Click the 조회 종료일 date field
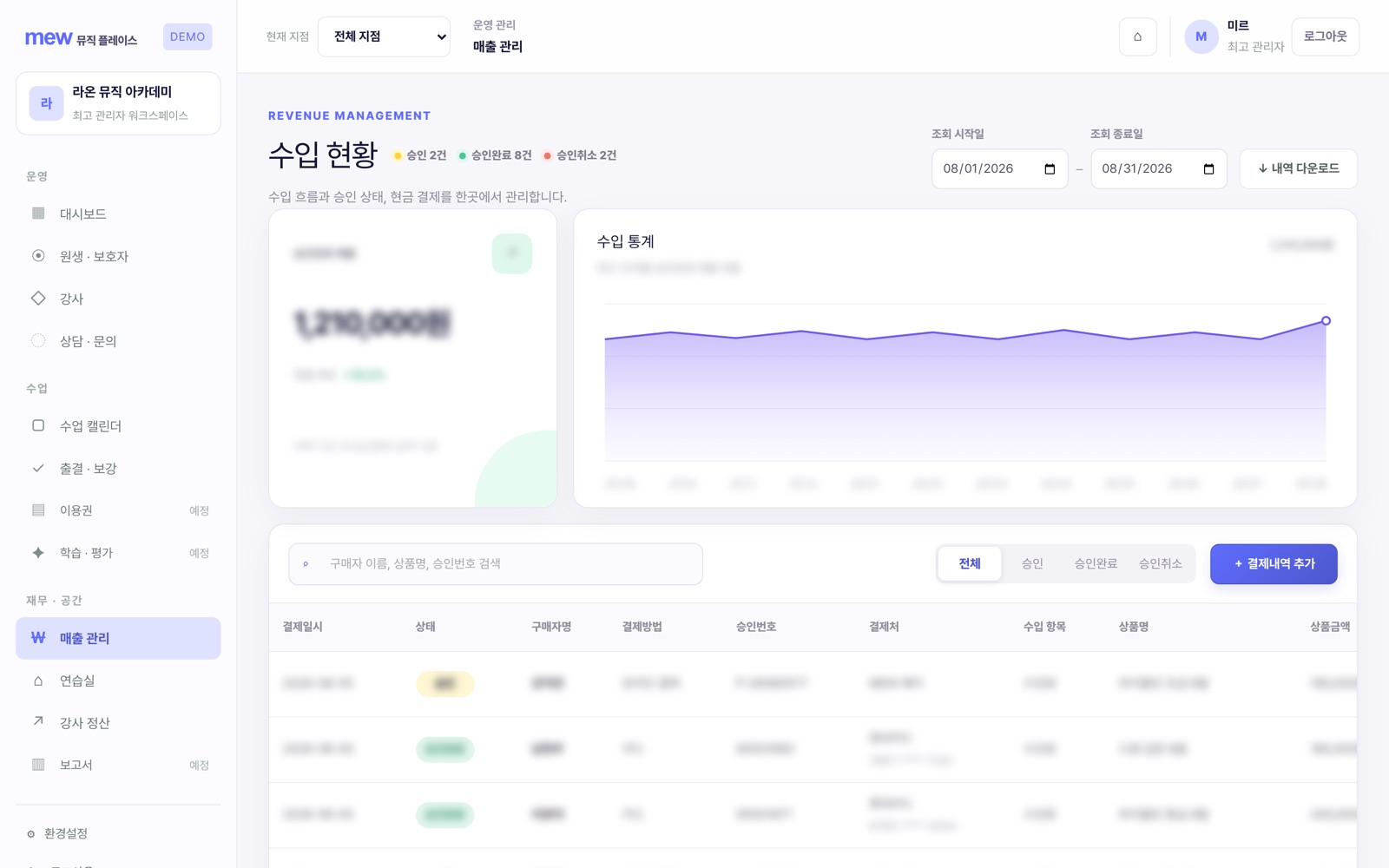Screen dimensions: 1389x868 (1158, 168)
